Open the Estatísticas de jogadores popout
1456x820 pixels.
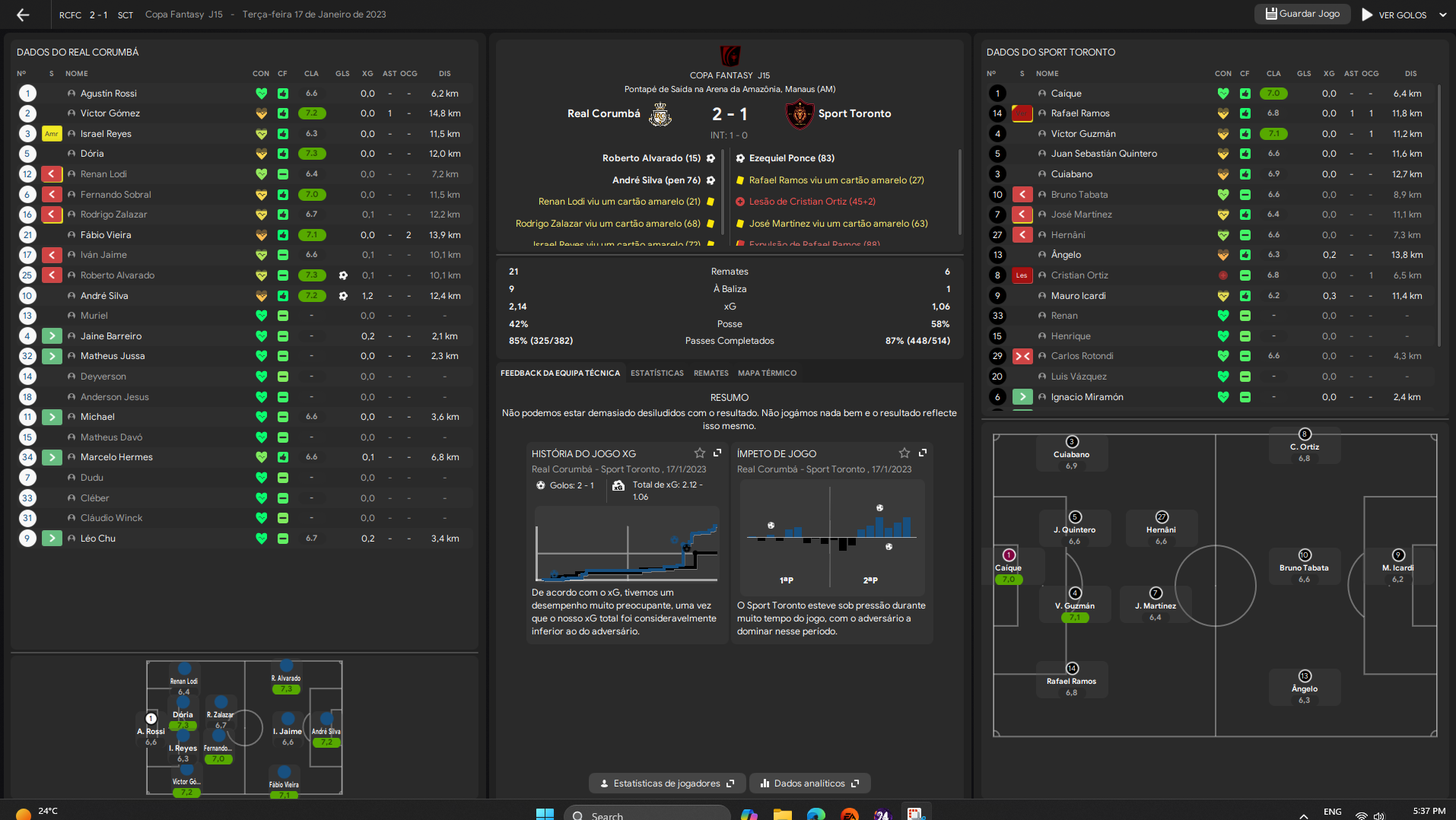point(666,783)
